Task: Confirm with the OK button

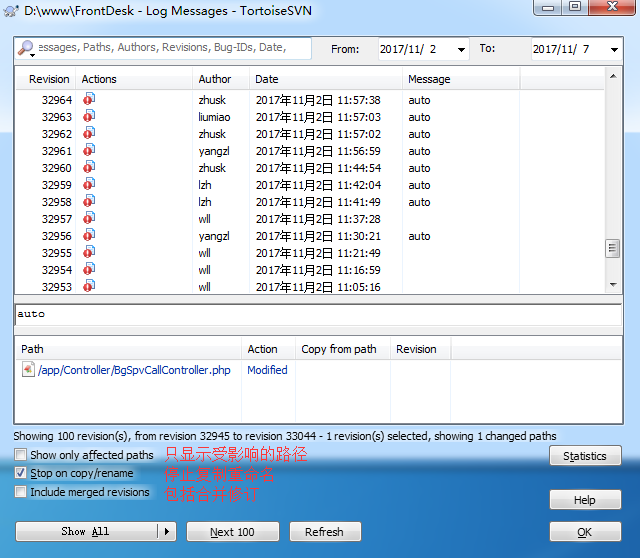Action: coord(585,531)
